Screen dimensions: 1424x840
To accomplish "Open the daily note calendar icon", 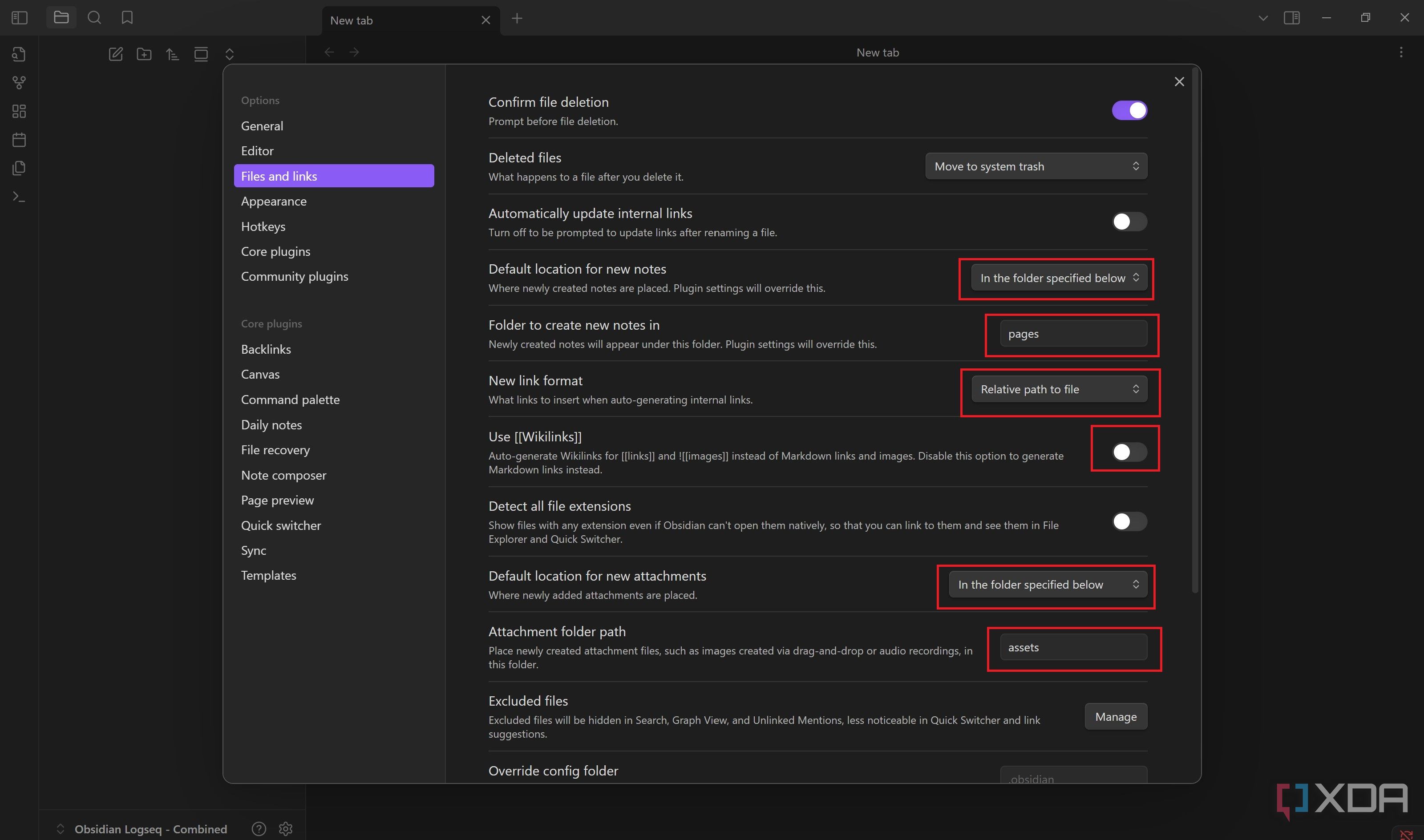I will pos(19,140).
